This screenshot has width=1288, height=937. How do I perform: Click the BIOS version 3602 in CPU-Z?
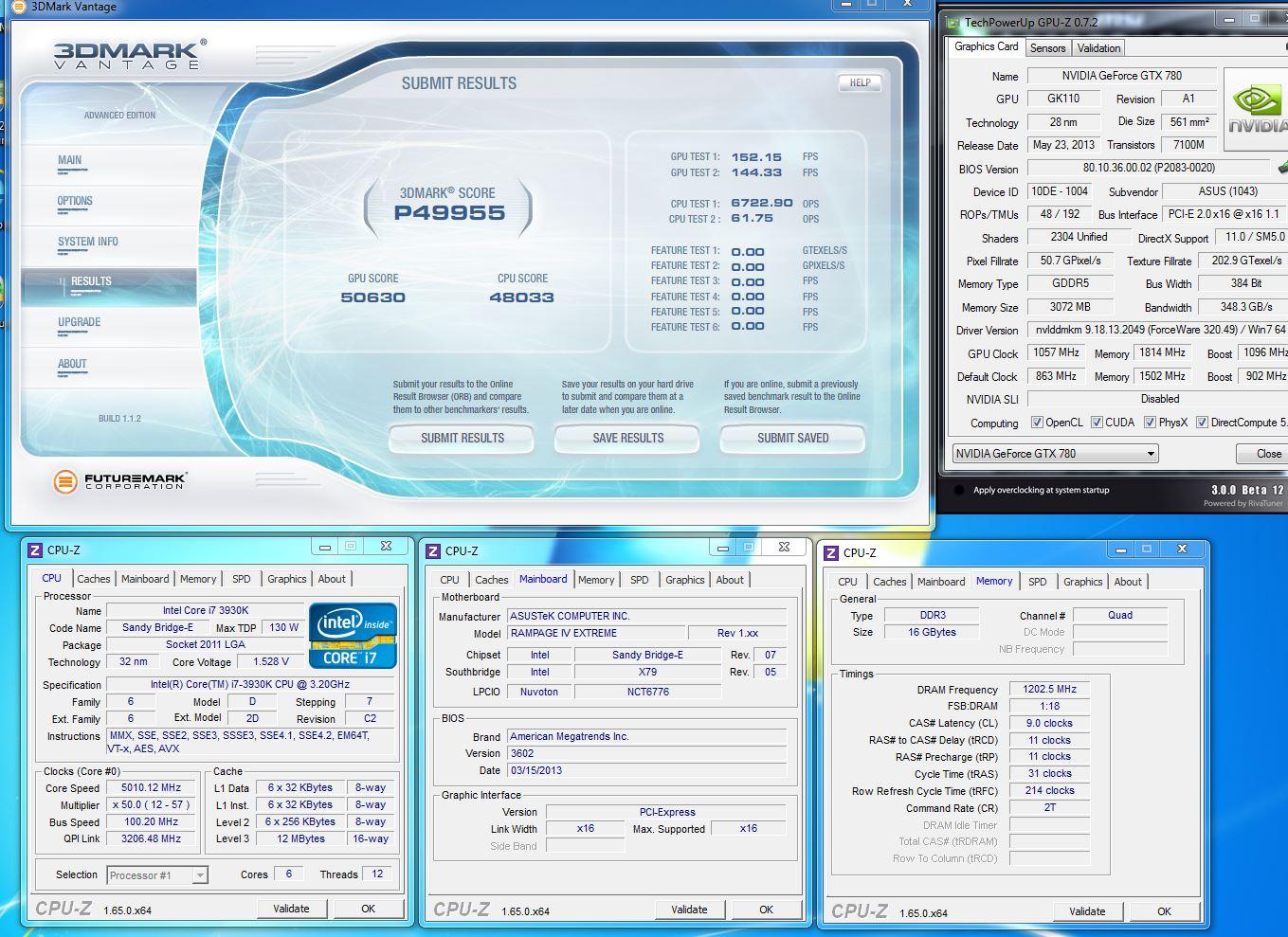tap(646, 753)
